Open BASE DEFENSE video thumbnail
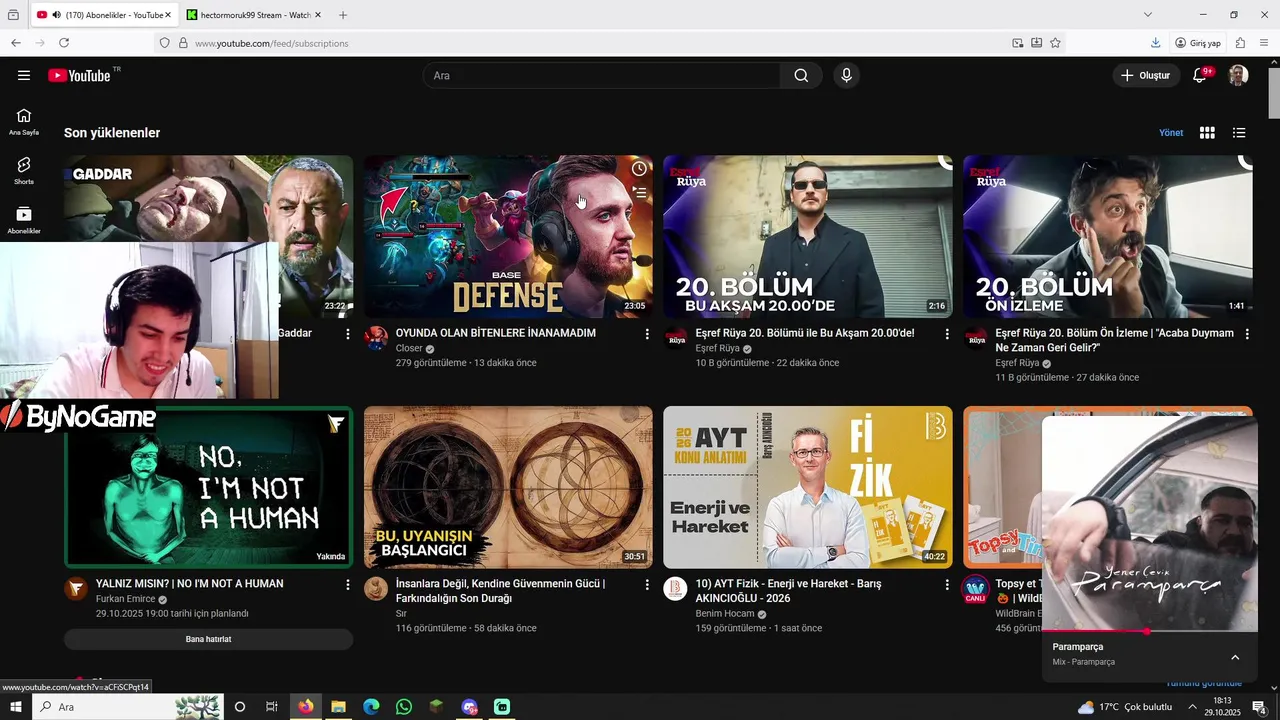 tap(508, 236)
